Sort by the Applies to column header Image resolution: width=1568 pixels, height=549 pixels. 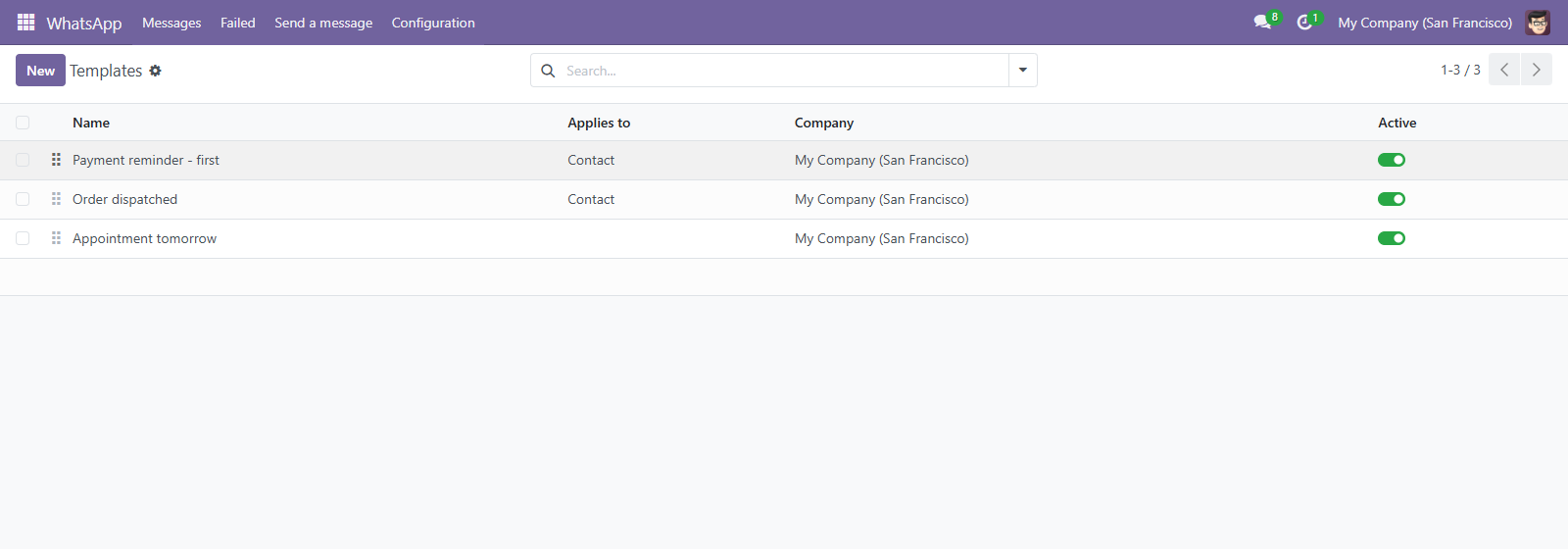click(599, 123)
